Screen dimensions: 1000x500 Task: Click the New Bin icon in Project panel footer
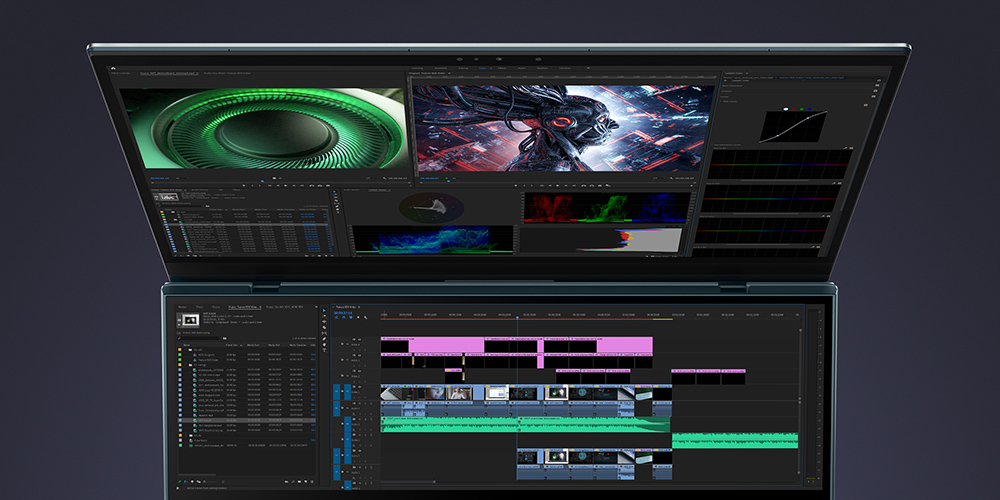click(300, 482)
